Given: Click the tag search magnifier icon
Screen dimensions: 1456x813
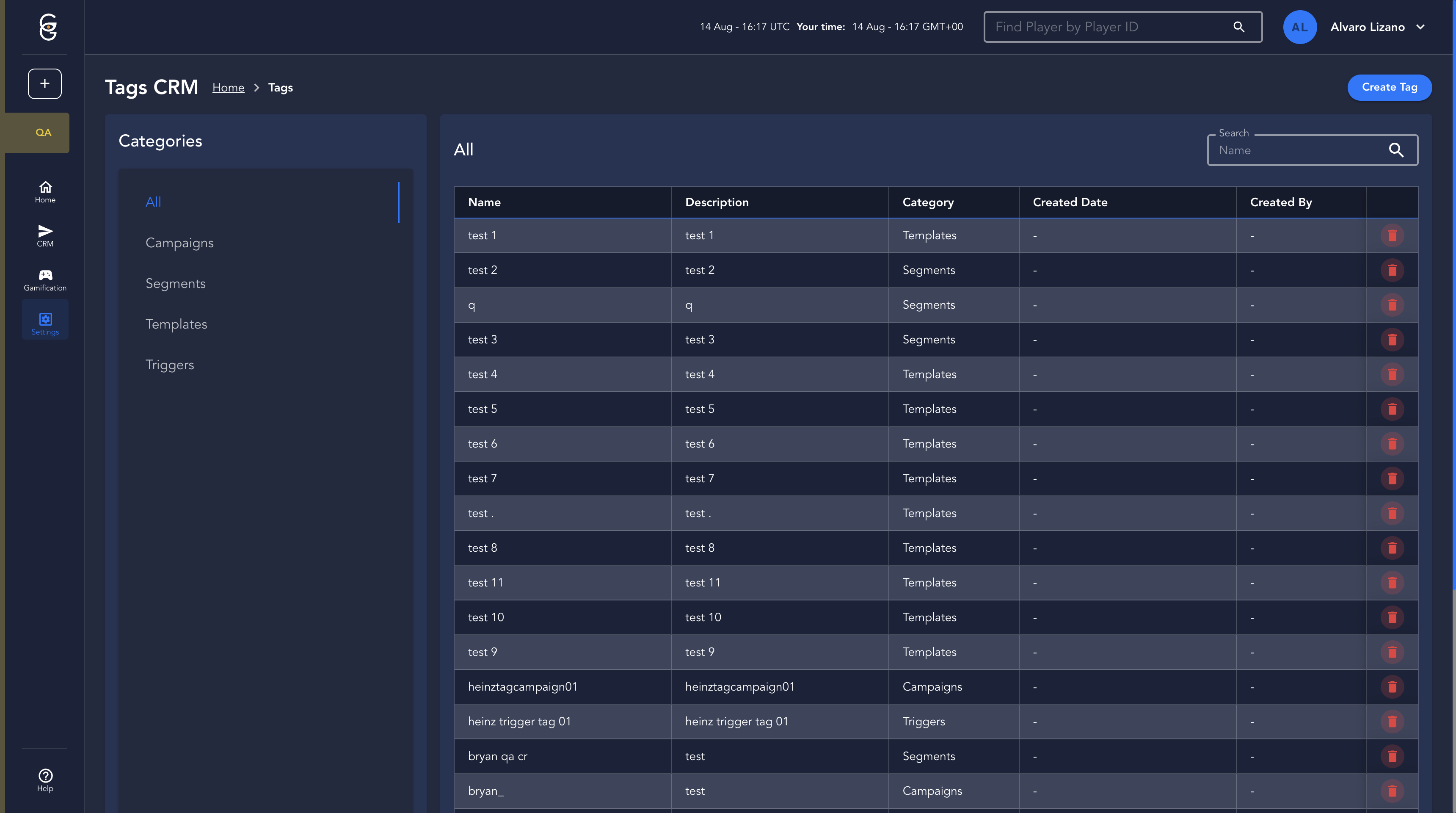Looking at the screenshot, I should pyautogui.click(x=1395, y=150).
